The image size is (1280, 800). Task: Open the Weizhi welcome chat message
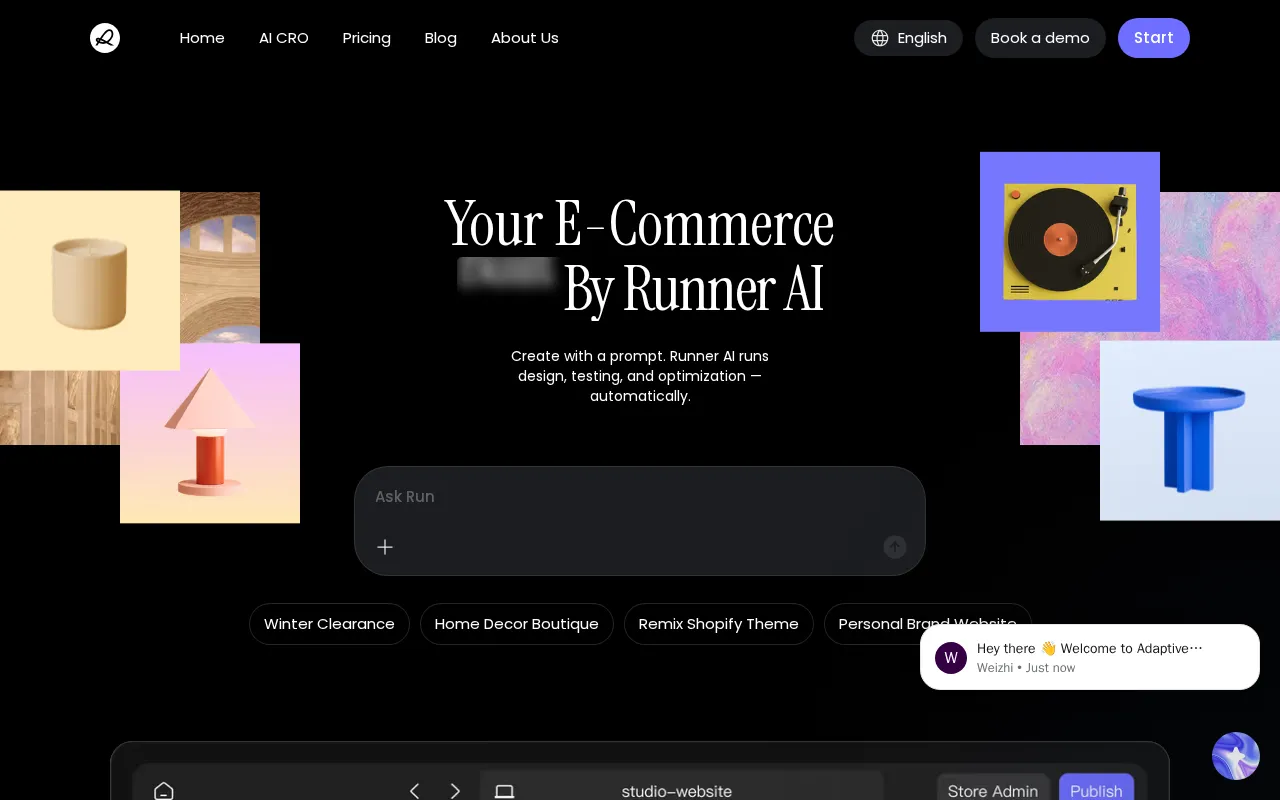pos(1090,657)
